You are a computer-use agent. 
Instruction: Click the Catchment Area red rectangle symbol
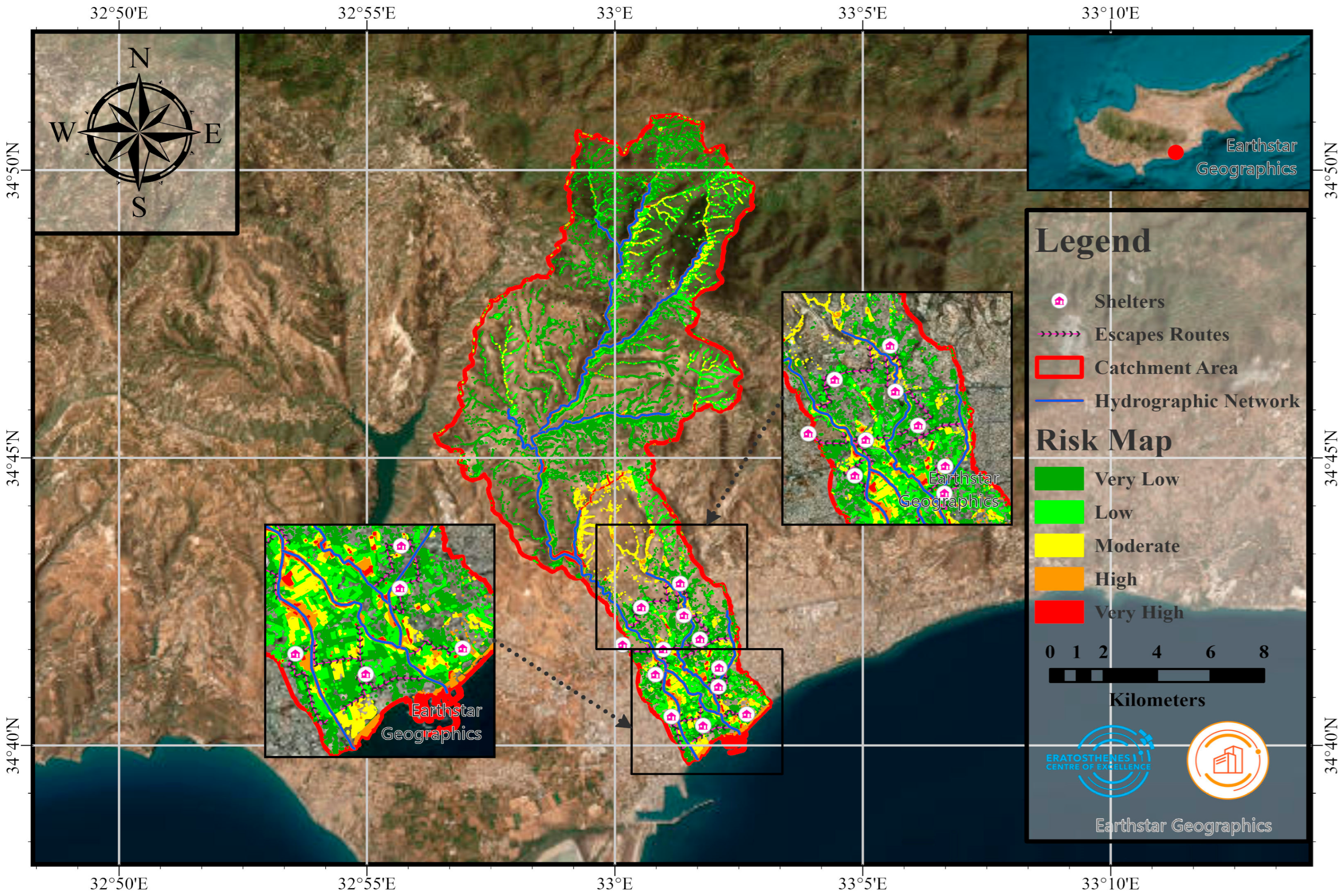click(1059, 367)
